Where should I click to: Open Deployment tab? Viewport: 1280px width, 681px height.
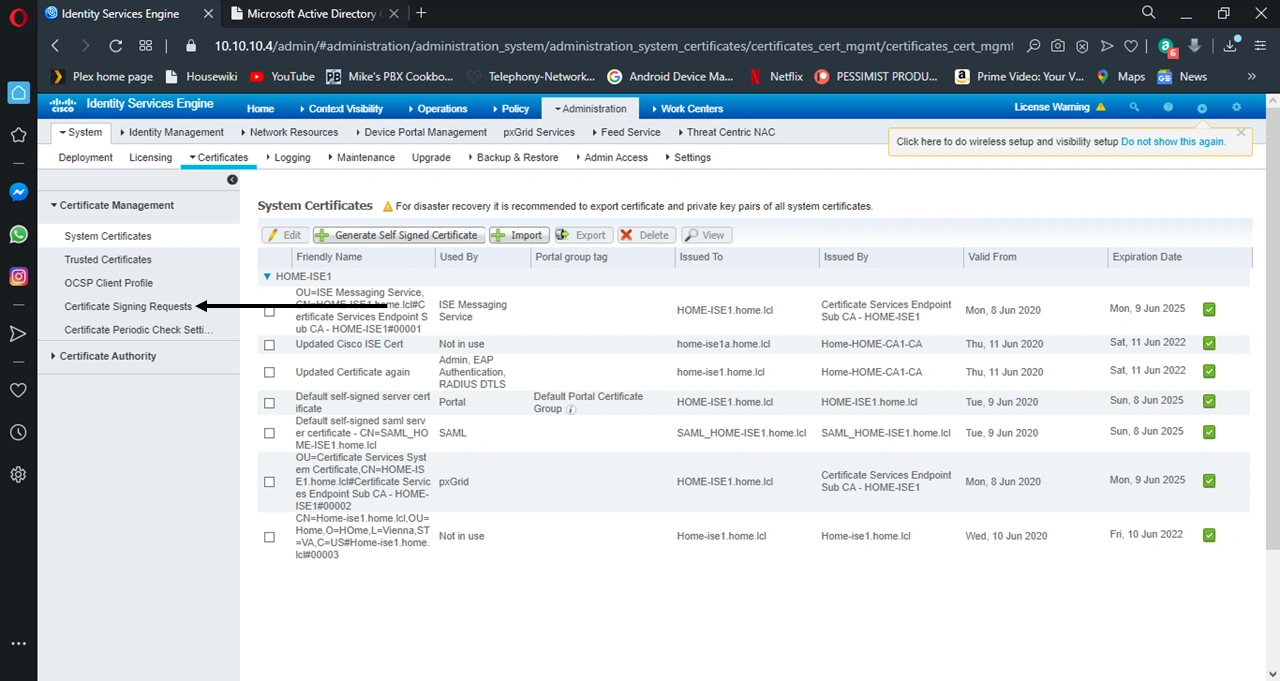pos(86,157)
